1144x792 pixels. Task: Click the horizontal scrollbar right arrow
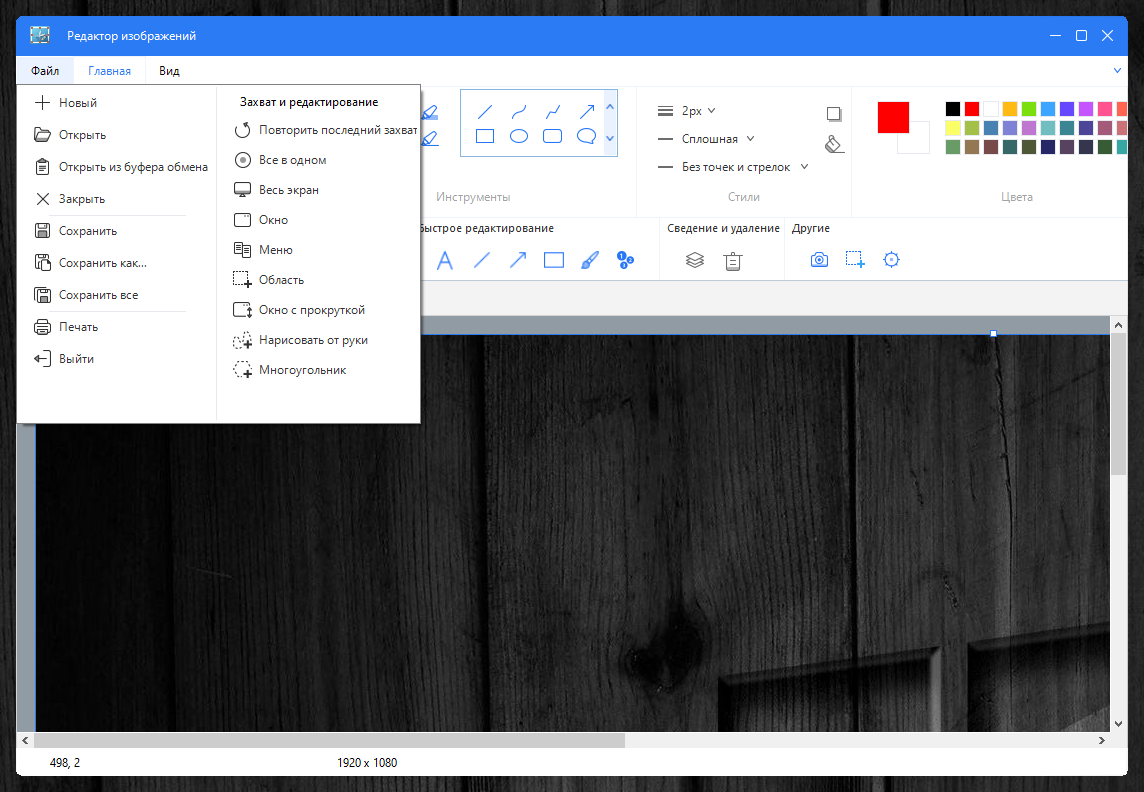click(1102, 740)
